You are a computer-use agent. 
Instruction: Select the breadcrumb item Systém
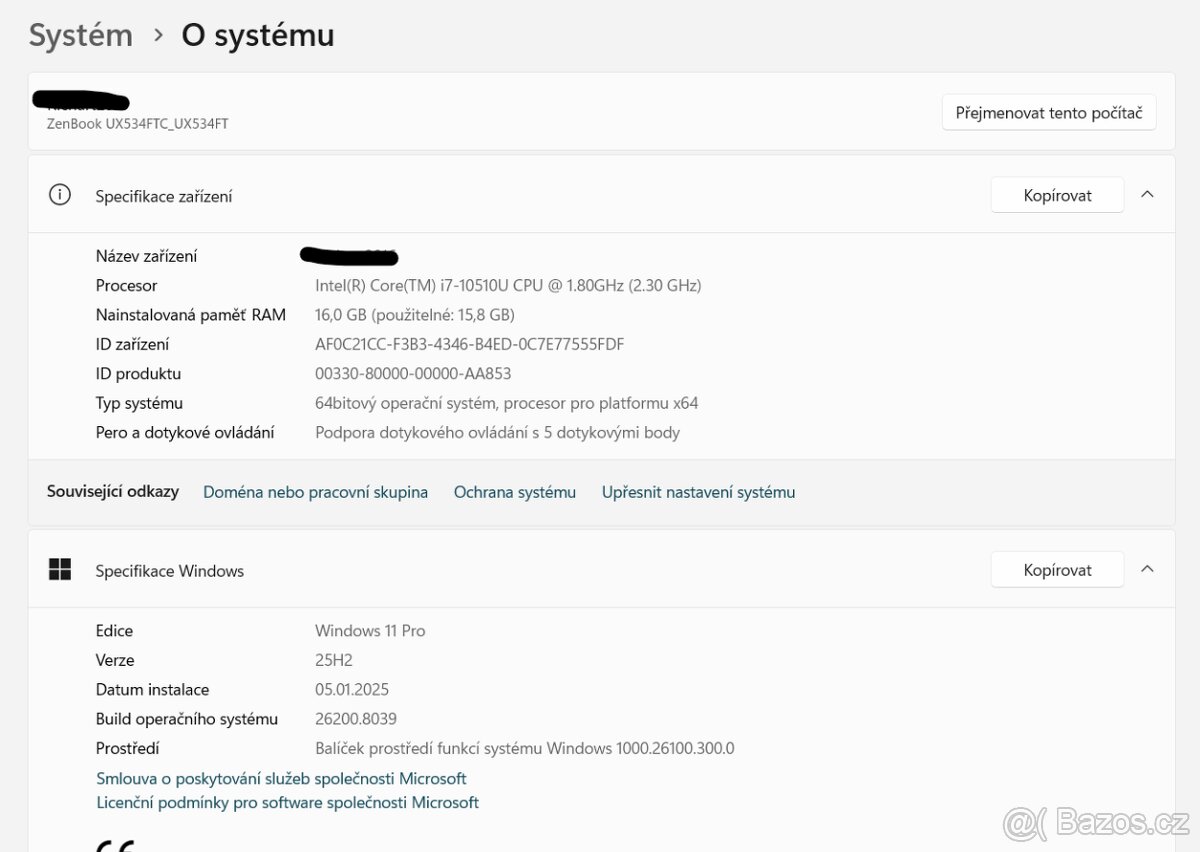[80, 34]
